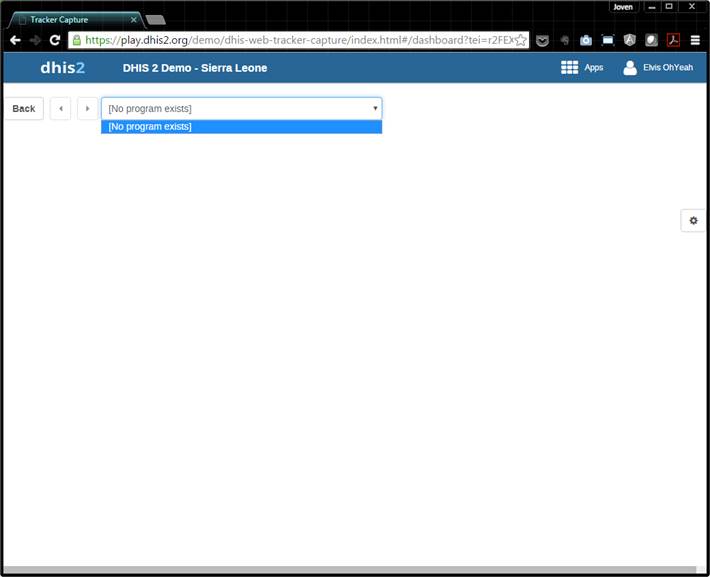Click the browser forward arrow

tap(35, 40)
